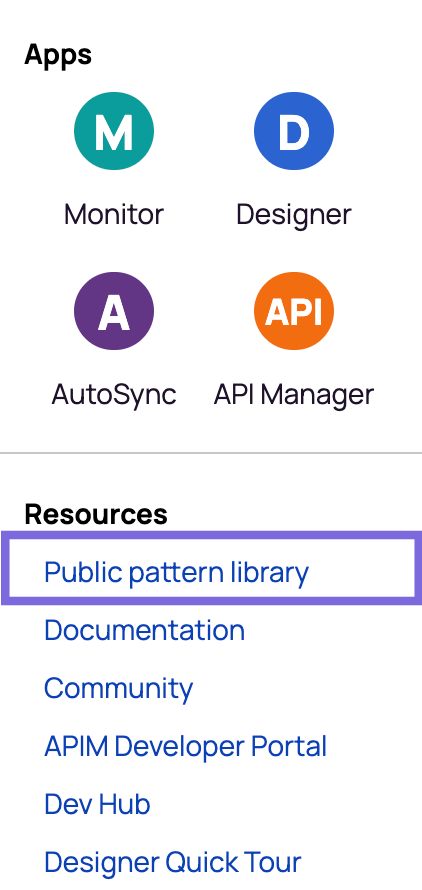Navigate to the Dev Hub link
422x890 pixels.
tap(97, 804)
